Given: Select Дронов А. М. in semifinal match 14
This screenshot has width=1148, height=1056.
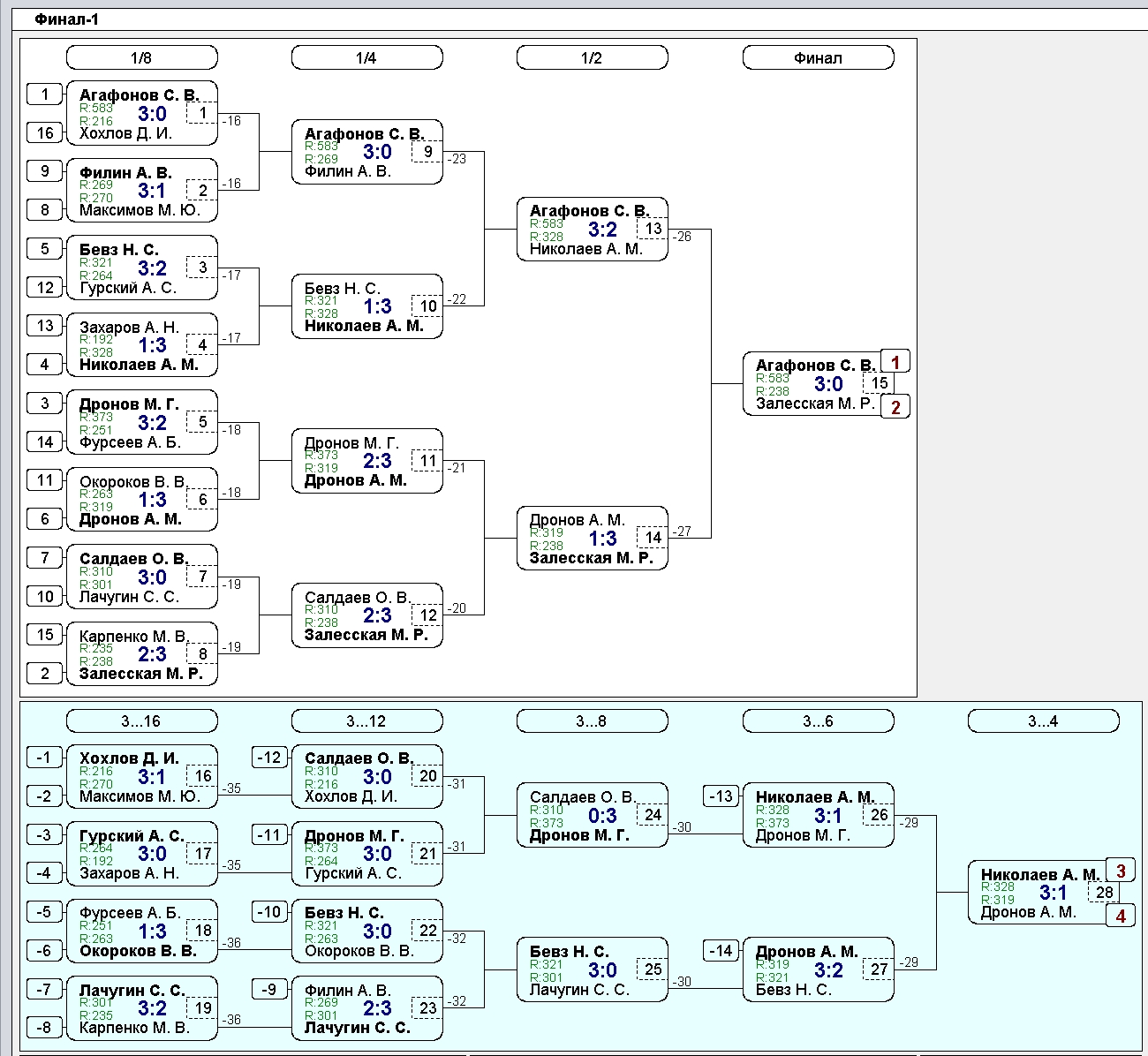Looking at the screenshot, I should [x=577, y=519].
